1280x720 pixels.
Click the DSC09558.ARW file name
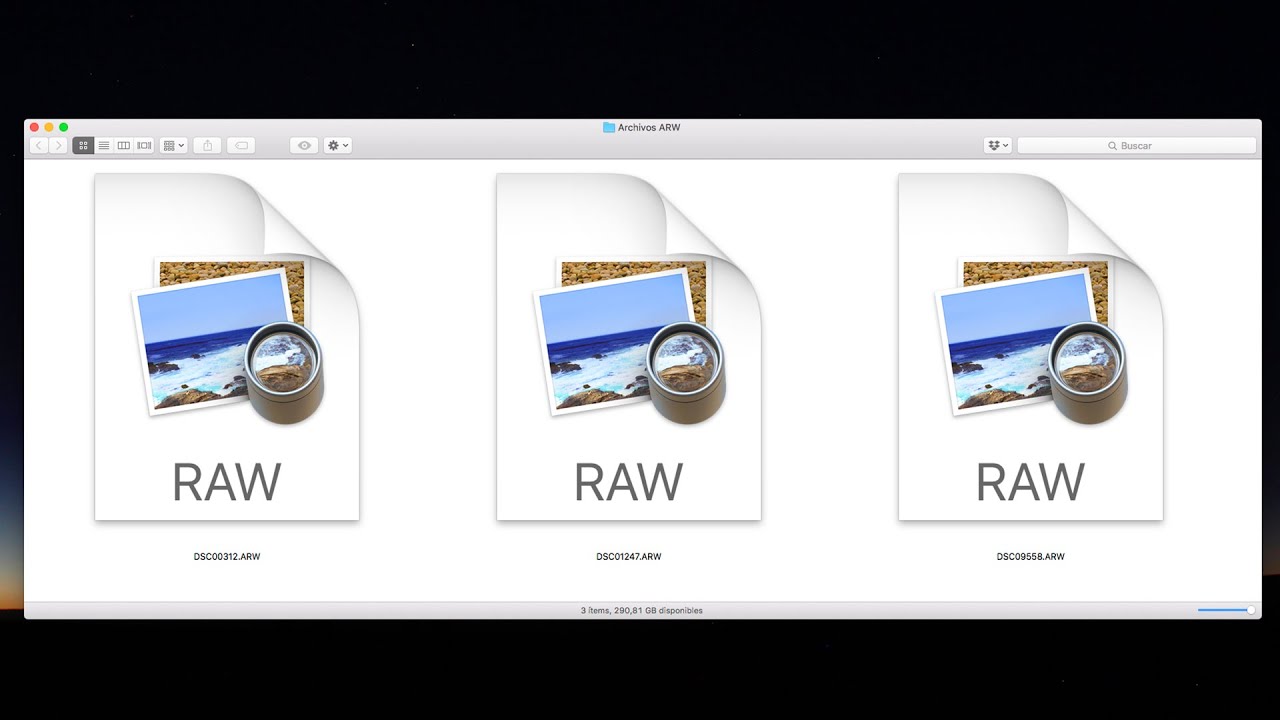[1031, 556]
